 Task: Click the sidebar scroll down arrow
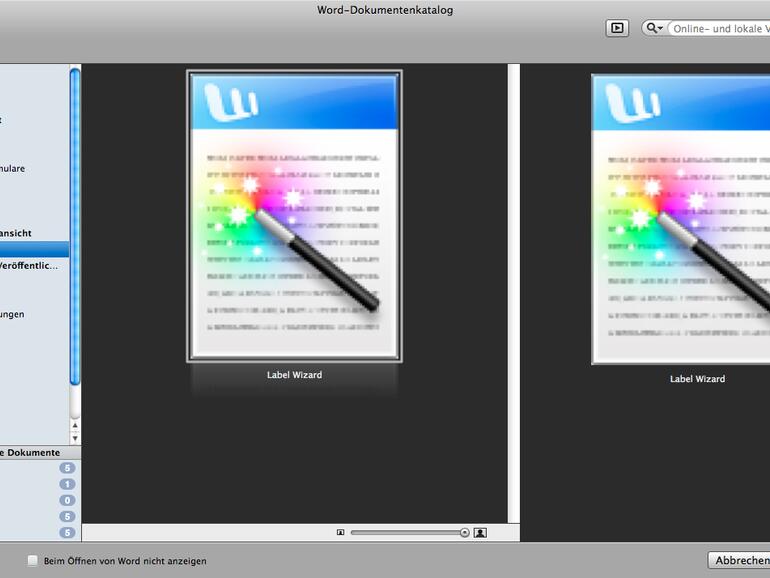(75, 438)
